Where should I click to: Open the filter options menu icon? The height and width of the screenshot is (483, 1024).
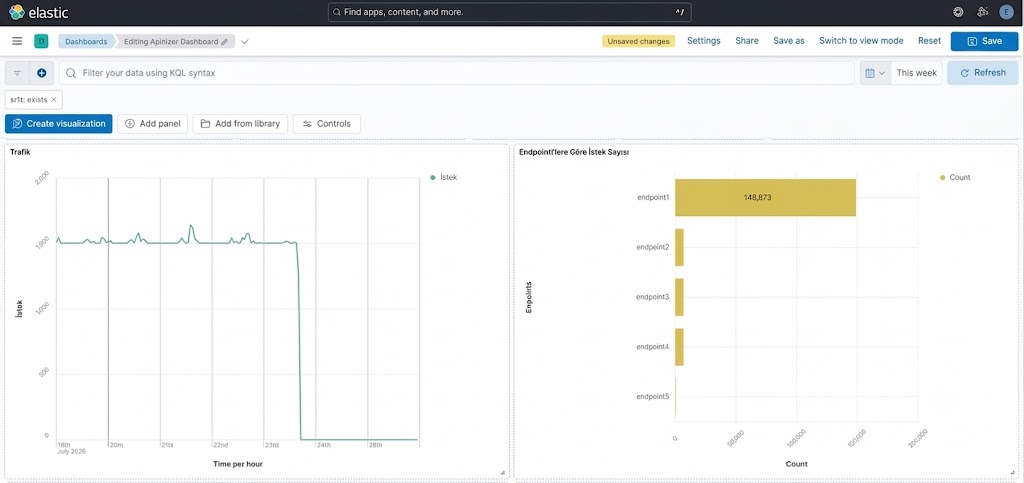17,73
